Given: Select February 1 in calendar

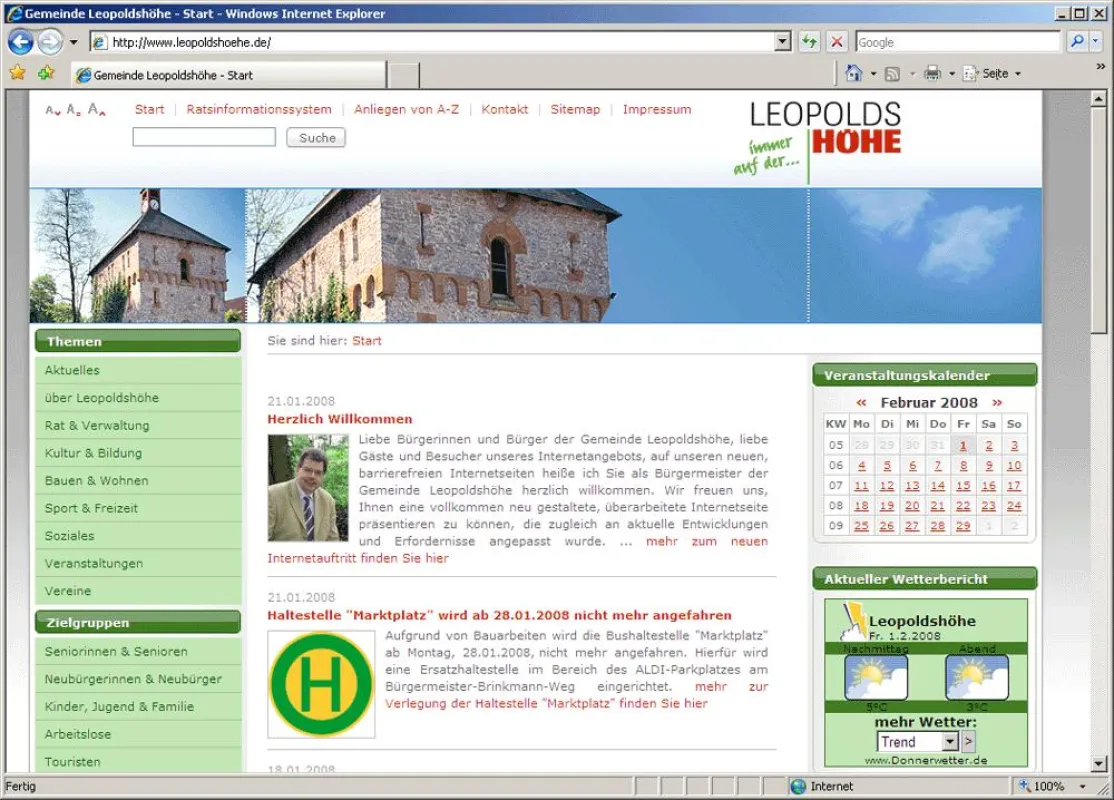Looking at the screenshot, I should [x=963, y=445].
